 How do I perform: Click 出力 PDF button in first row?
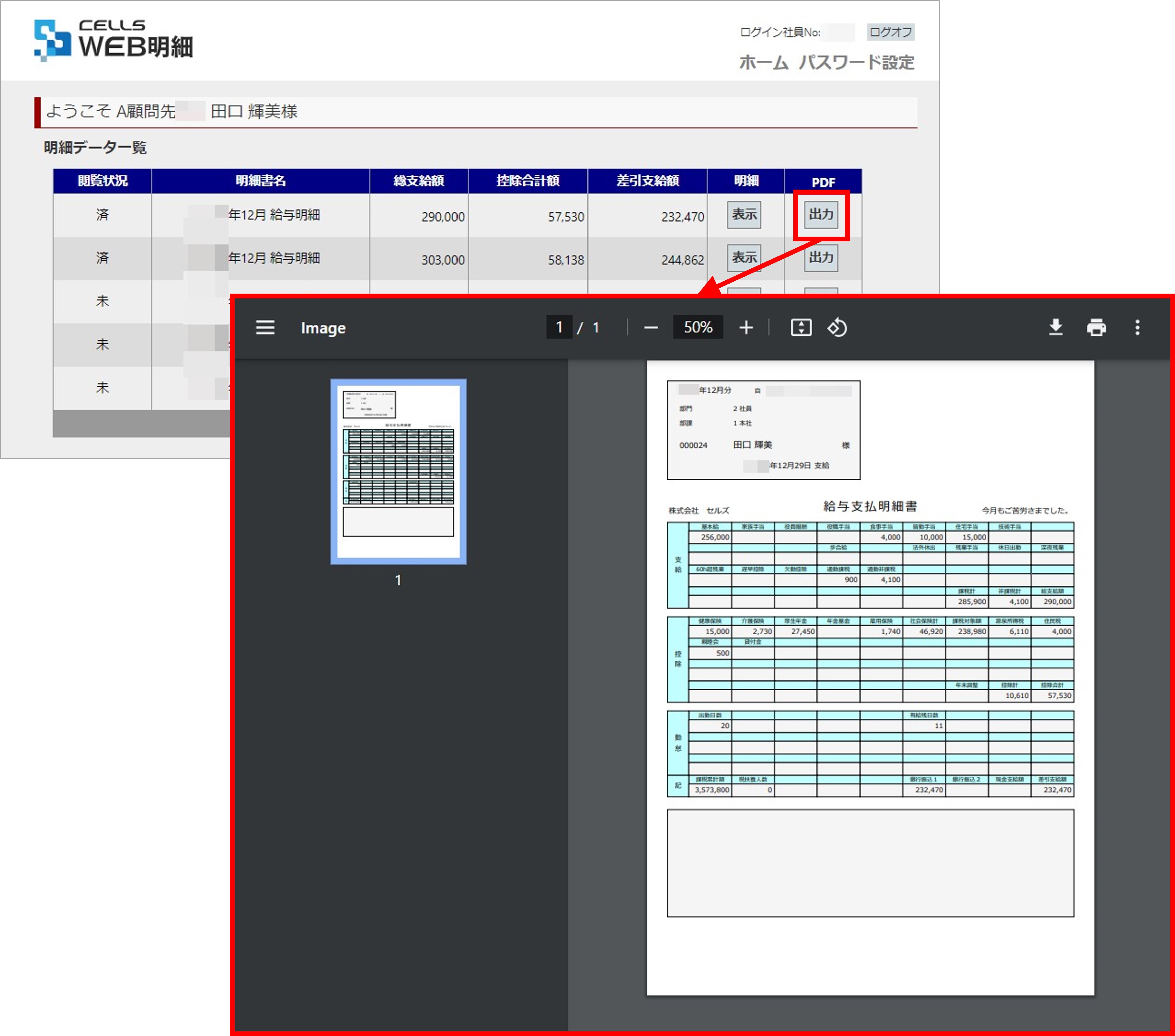click(x=821, y=215)
